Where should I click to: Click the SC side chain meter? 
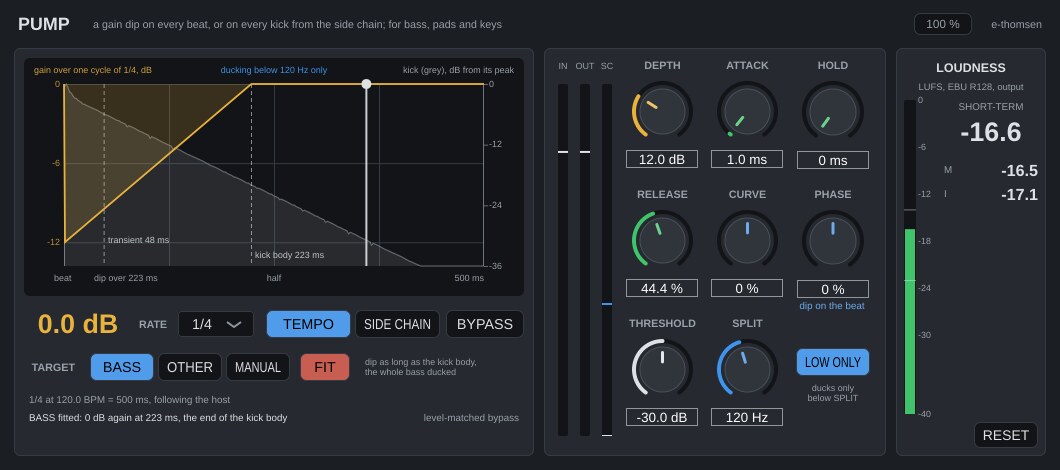[x=607, y=260]
